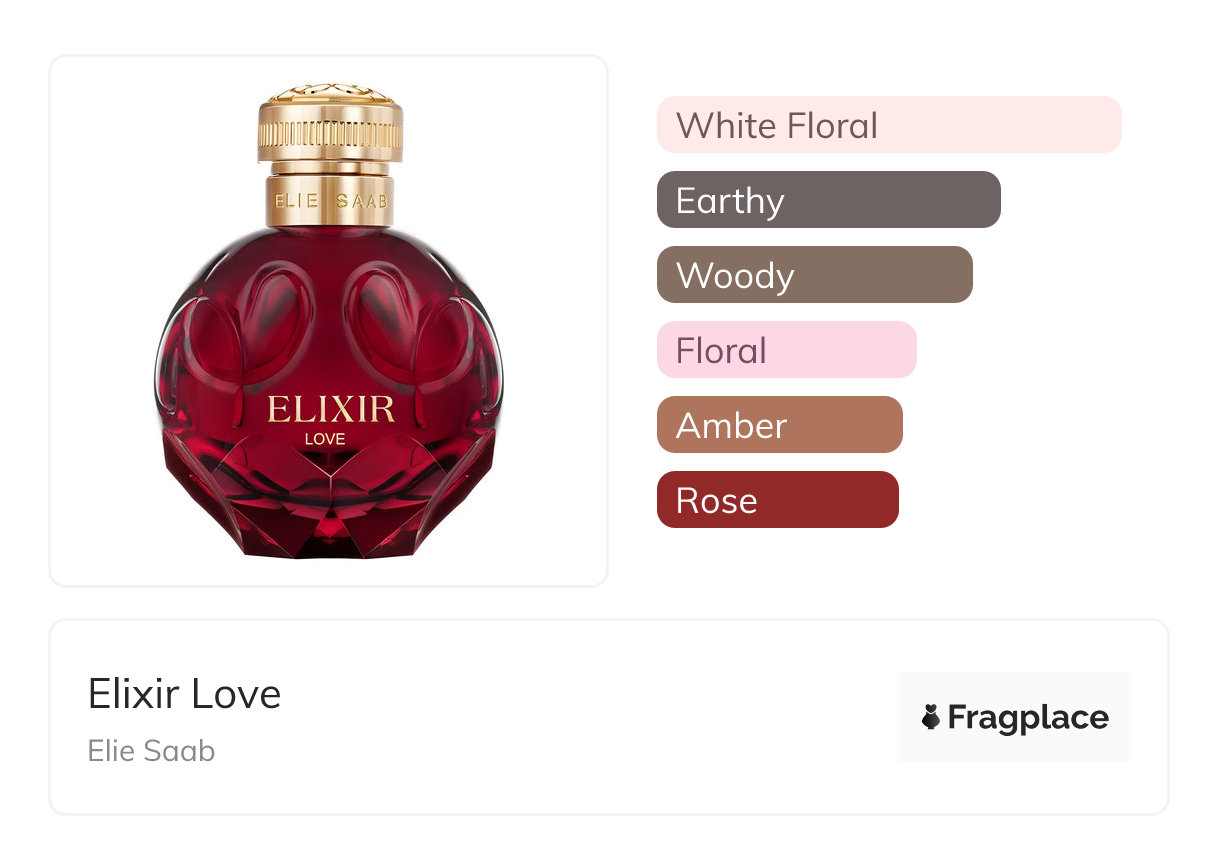Click the bottom info card with perfume name
The height and width of the screenshot is (864, 1218).
(x=609, y=717)
